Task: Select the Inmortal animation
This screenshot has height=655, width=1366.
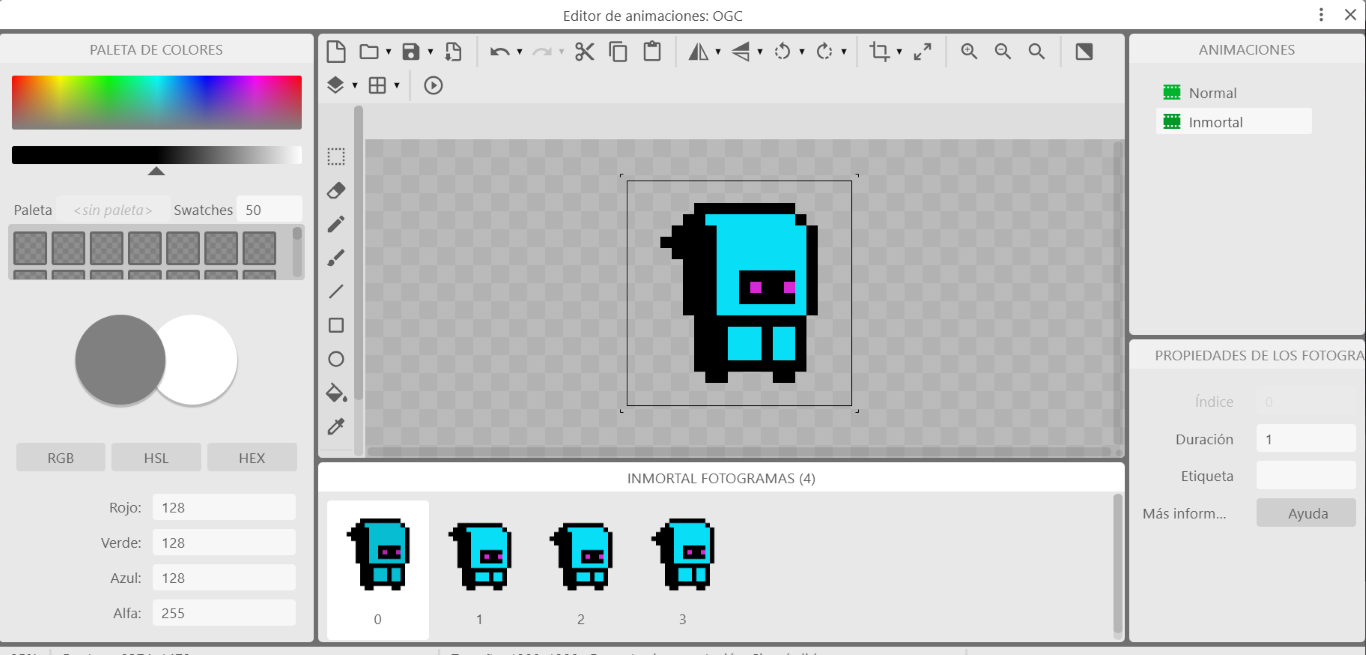Action: coord(1215,122)
